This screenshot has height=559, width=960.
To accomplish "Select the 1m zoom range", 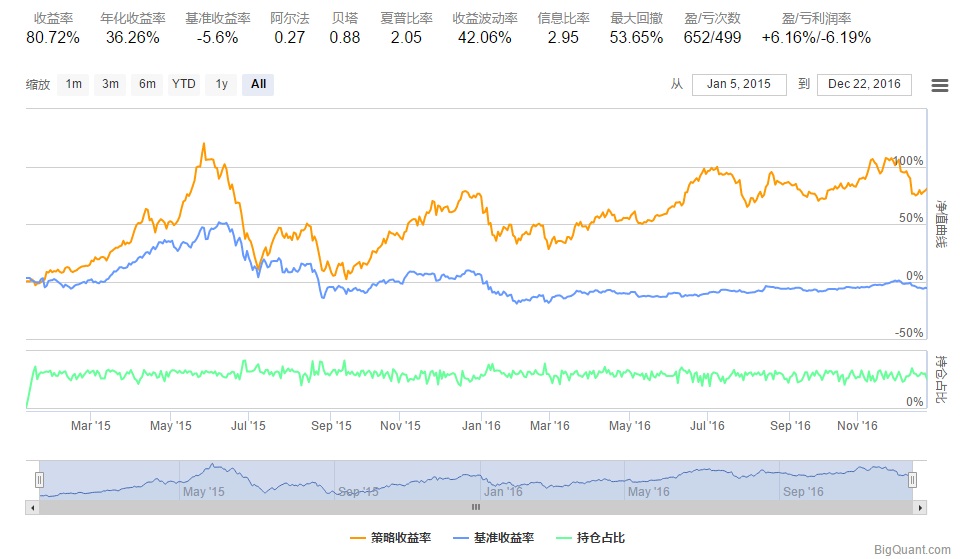I will (74, 84).
